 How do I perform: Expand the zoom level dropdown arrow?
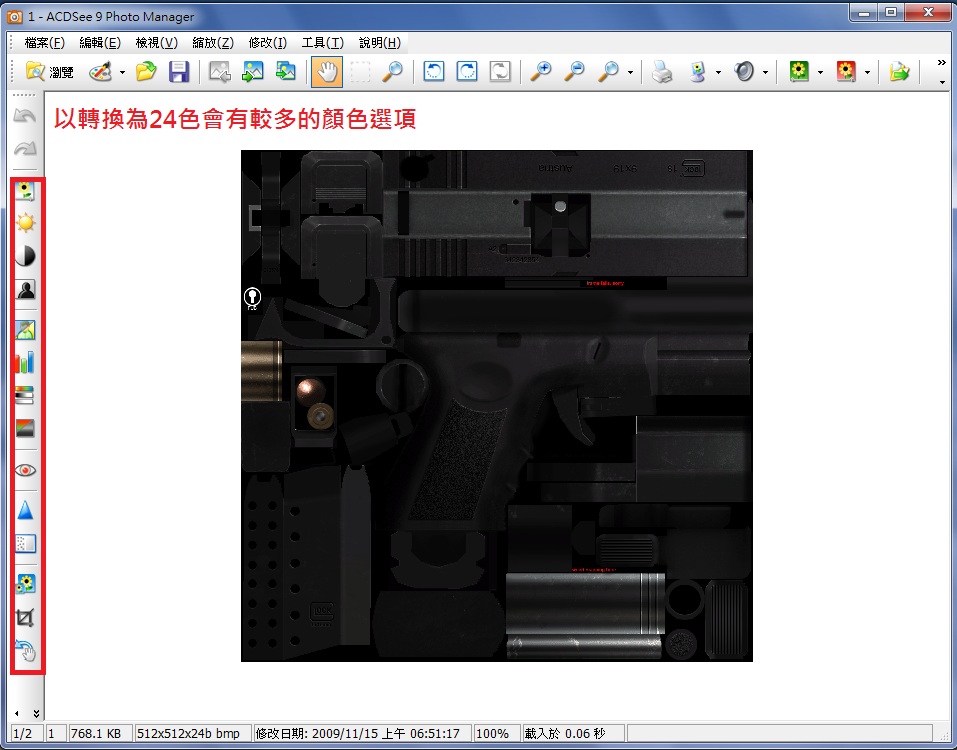coord(630,73)
